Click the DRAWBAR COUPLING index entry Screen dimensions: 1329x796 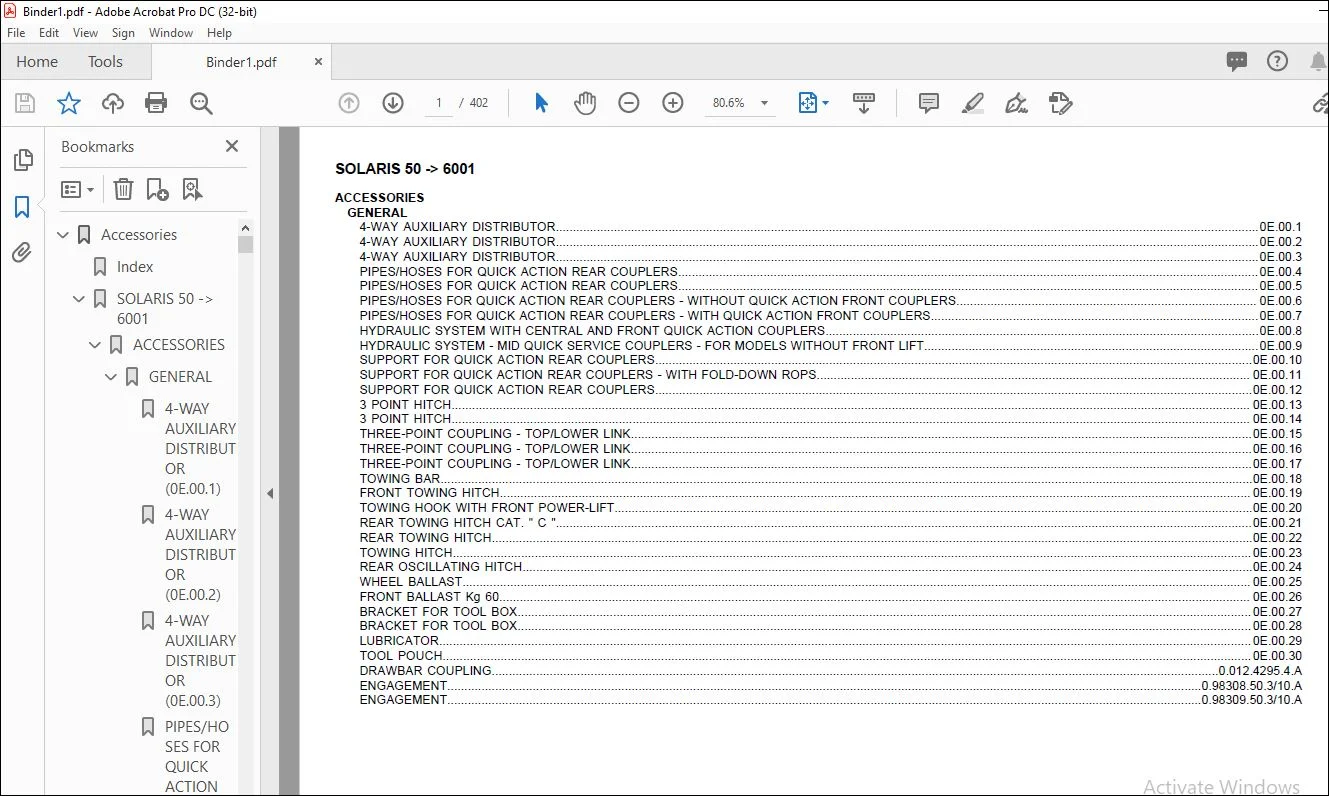tap(830, 671)
